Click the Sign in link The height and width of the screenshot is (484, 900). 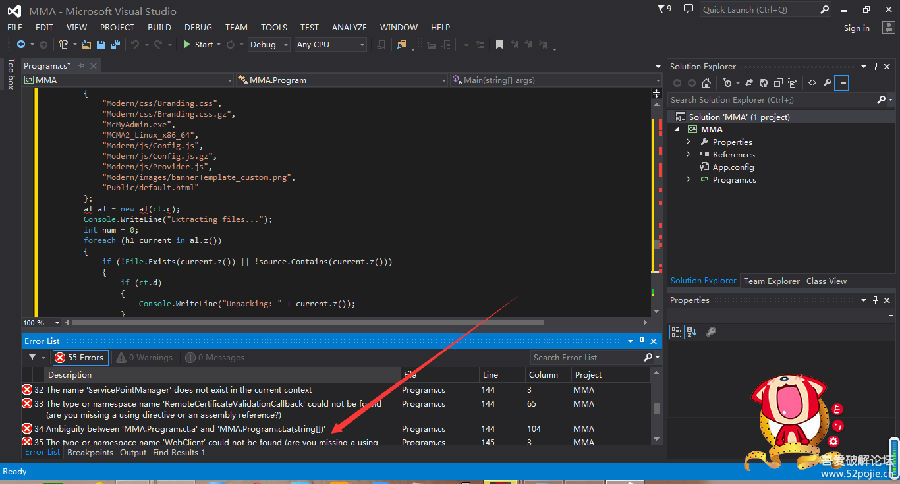coord(856,28)
